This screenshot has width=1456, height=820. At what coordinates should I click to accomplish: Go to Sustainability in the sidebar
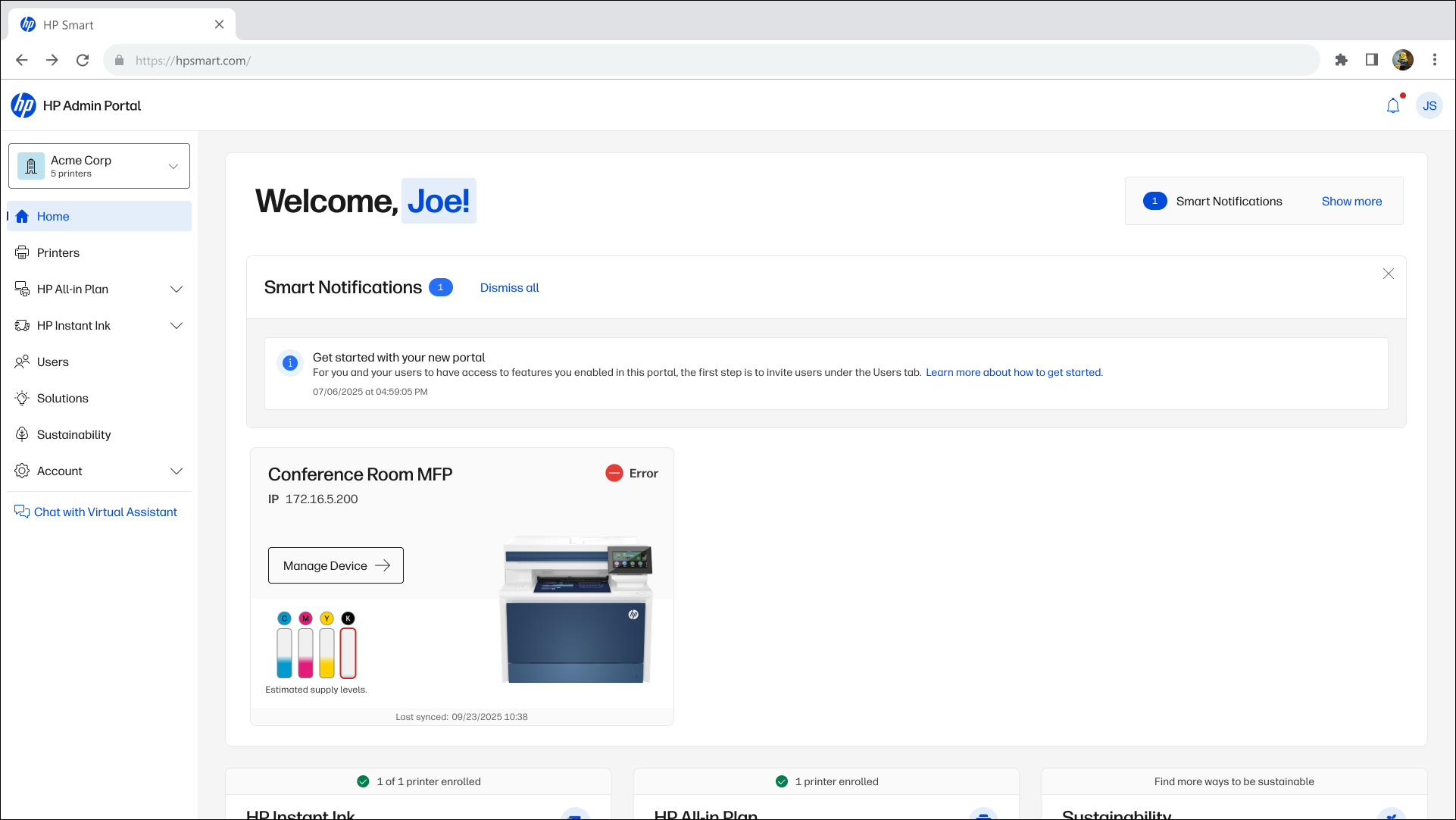(x=73, y=434)
